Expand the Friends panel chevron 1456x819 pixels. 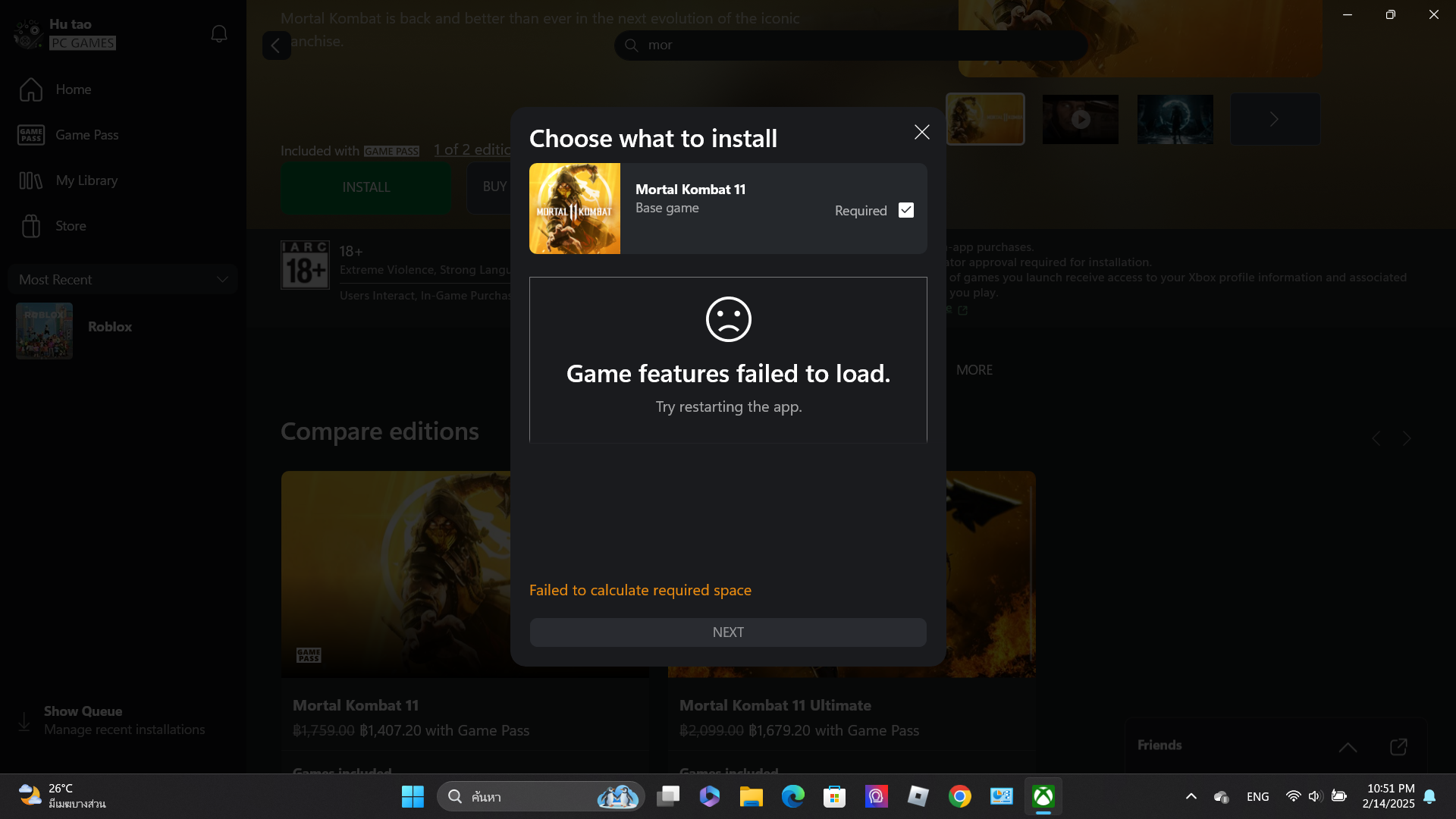pos(1348,747)
